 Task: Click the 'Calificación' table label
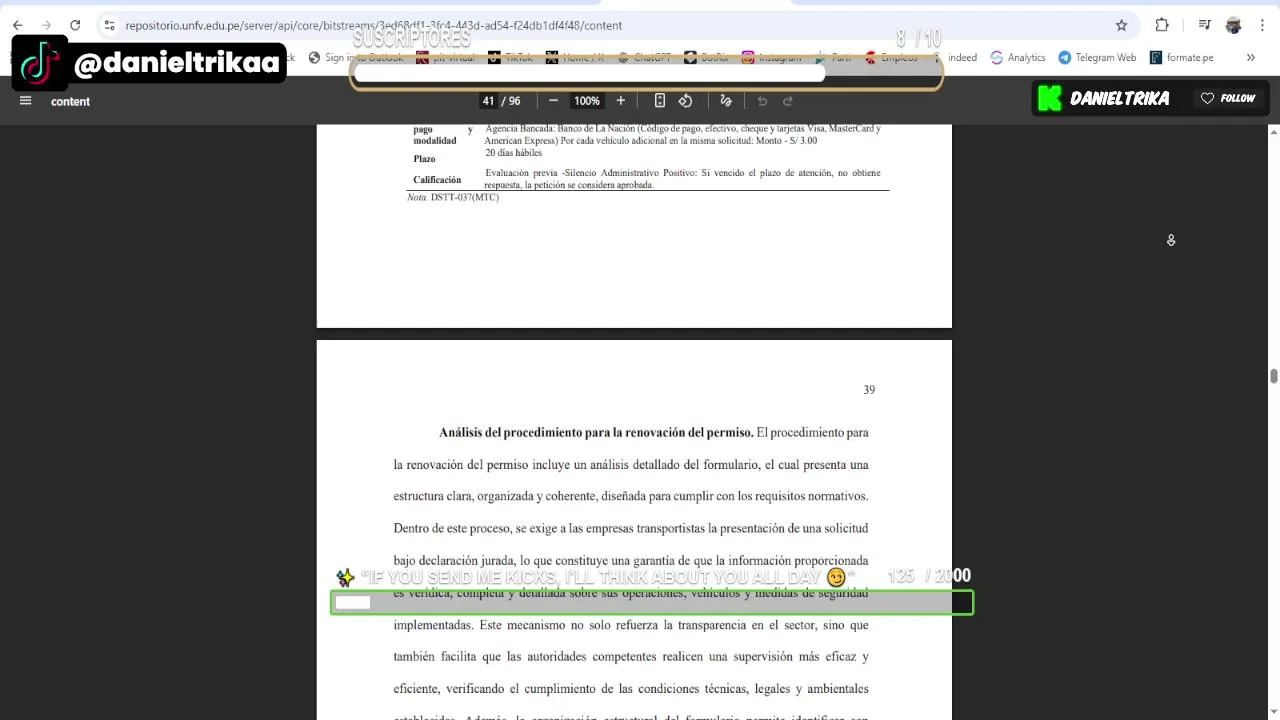point(437,180)
